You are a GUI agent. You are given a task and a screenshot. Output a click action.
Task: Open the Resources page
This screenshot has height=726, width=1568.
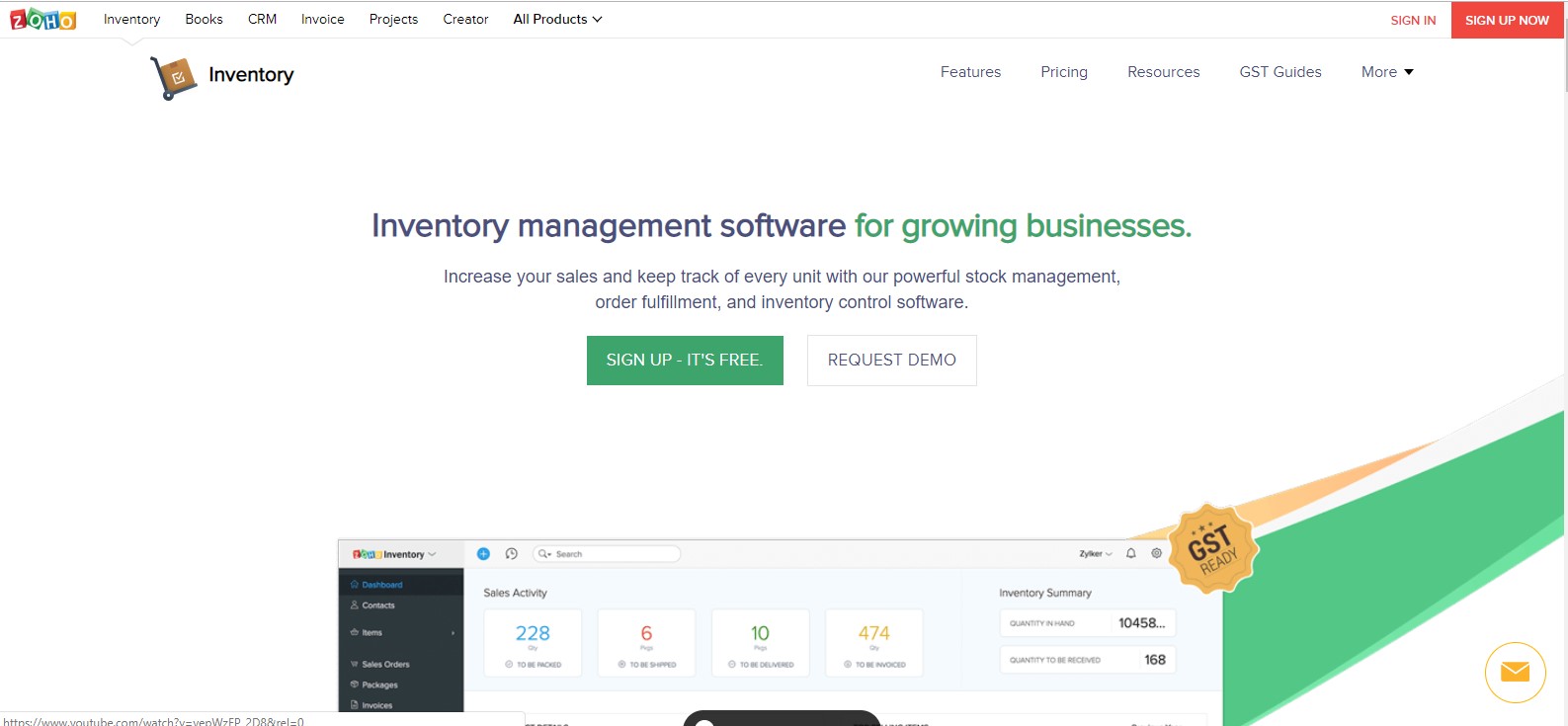(1164, 72)
